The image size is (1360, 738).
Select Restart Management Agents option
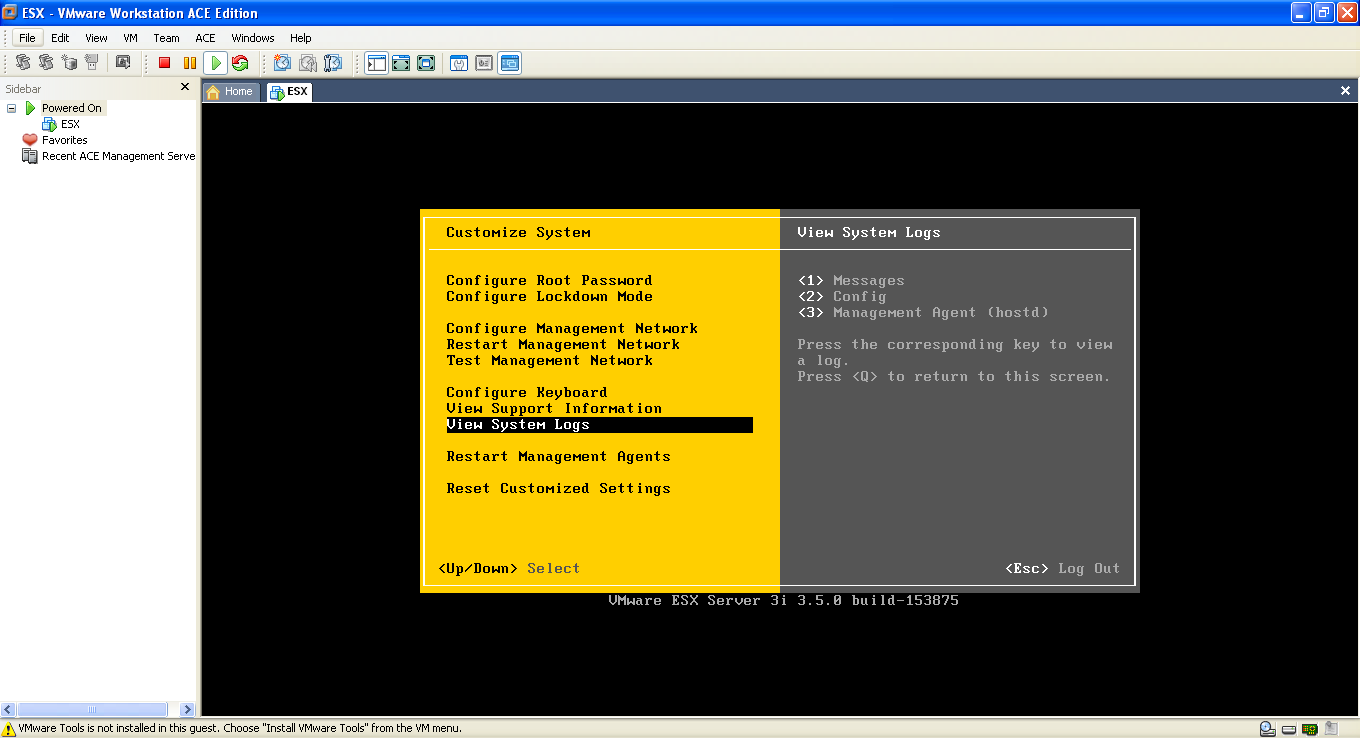click(x=558, y=456)
